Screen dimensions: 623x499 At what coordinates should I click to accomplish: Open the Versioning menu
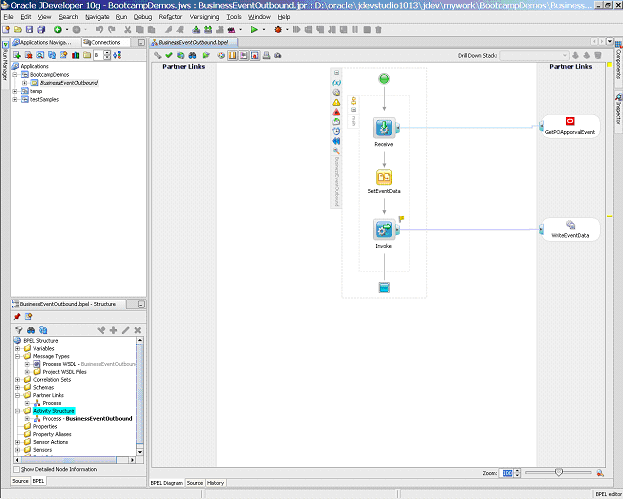[x=204, y=17]
